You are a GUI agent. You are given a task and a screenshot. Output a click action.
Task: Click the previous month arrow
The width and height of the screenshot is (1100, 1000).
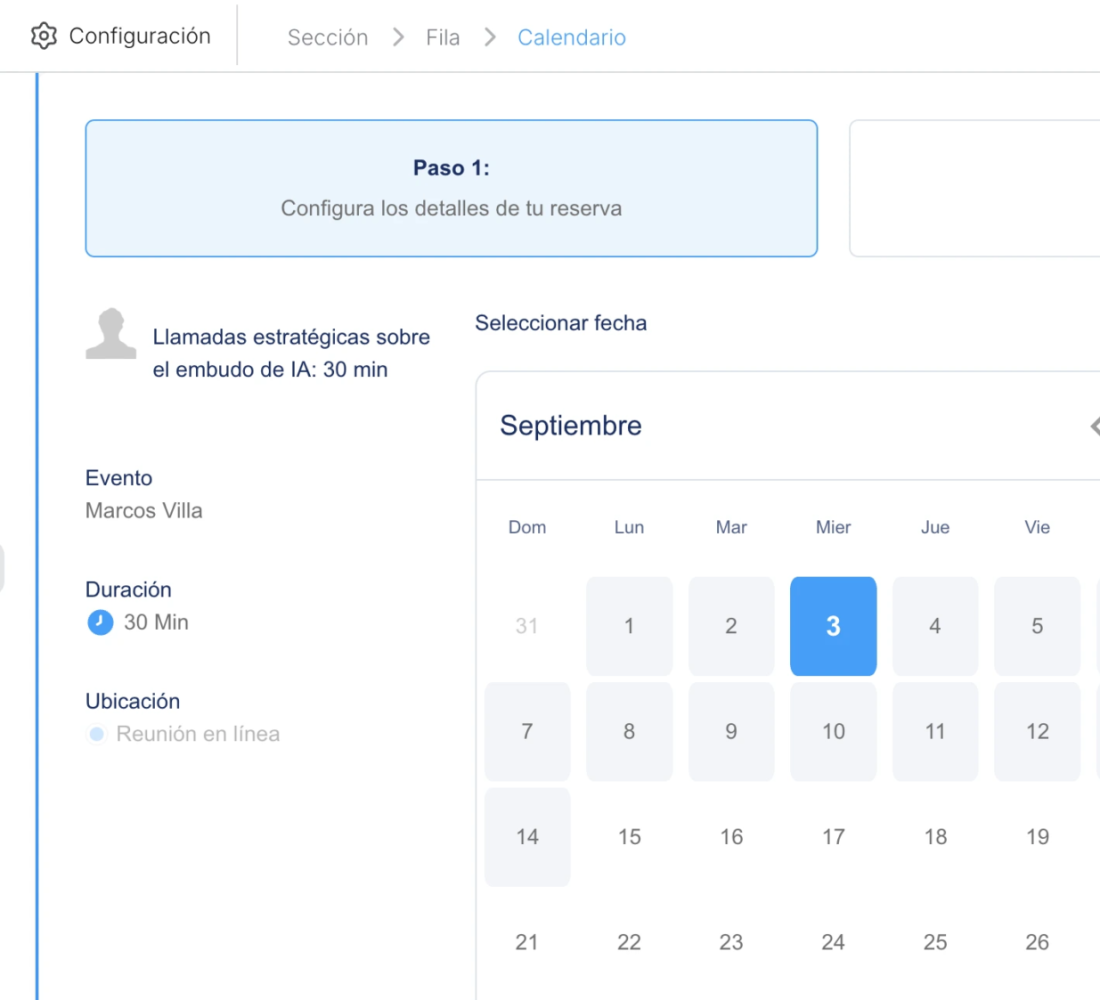pyautogui.click(x=1093, y=427)
